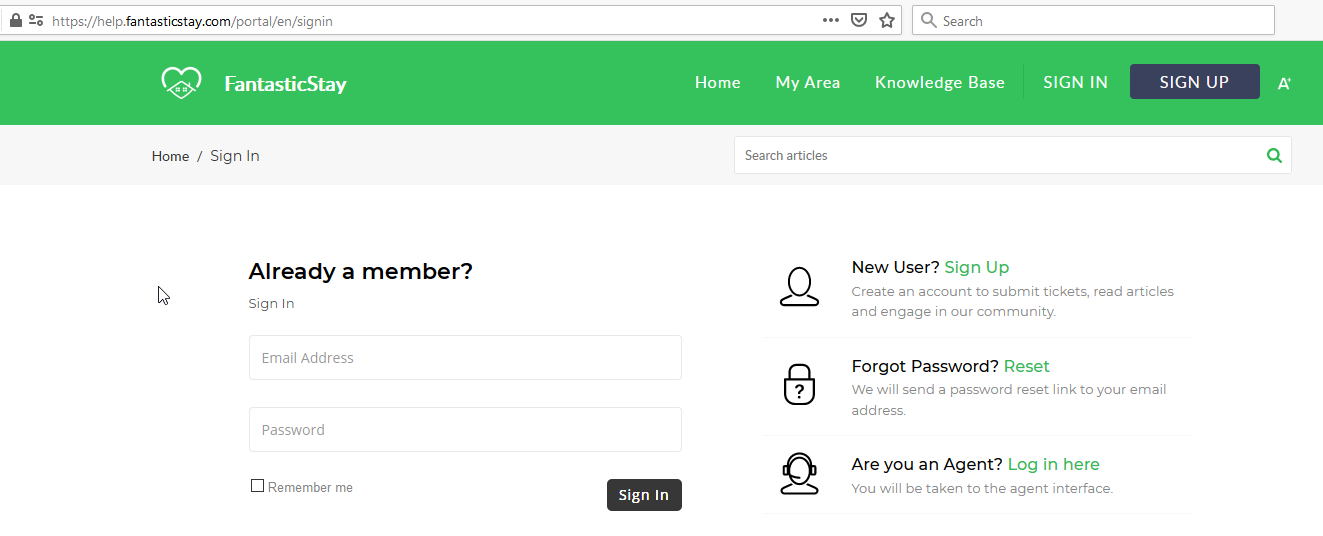This screenshot has width=1323, height=536.
Task: Click the tracking protection permissions icon
Action: pyautogui.click(x=36, y=20)
